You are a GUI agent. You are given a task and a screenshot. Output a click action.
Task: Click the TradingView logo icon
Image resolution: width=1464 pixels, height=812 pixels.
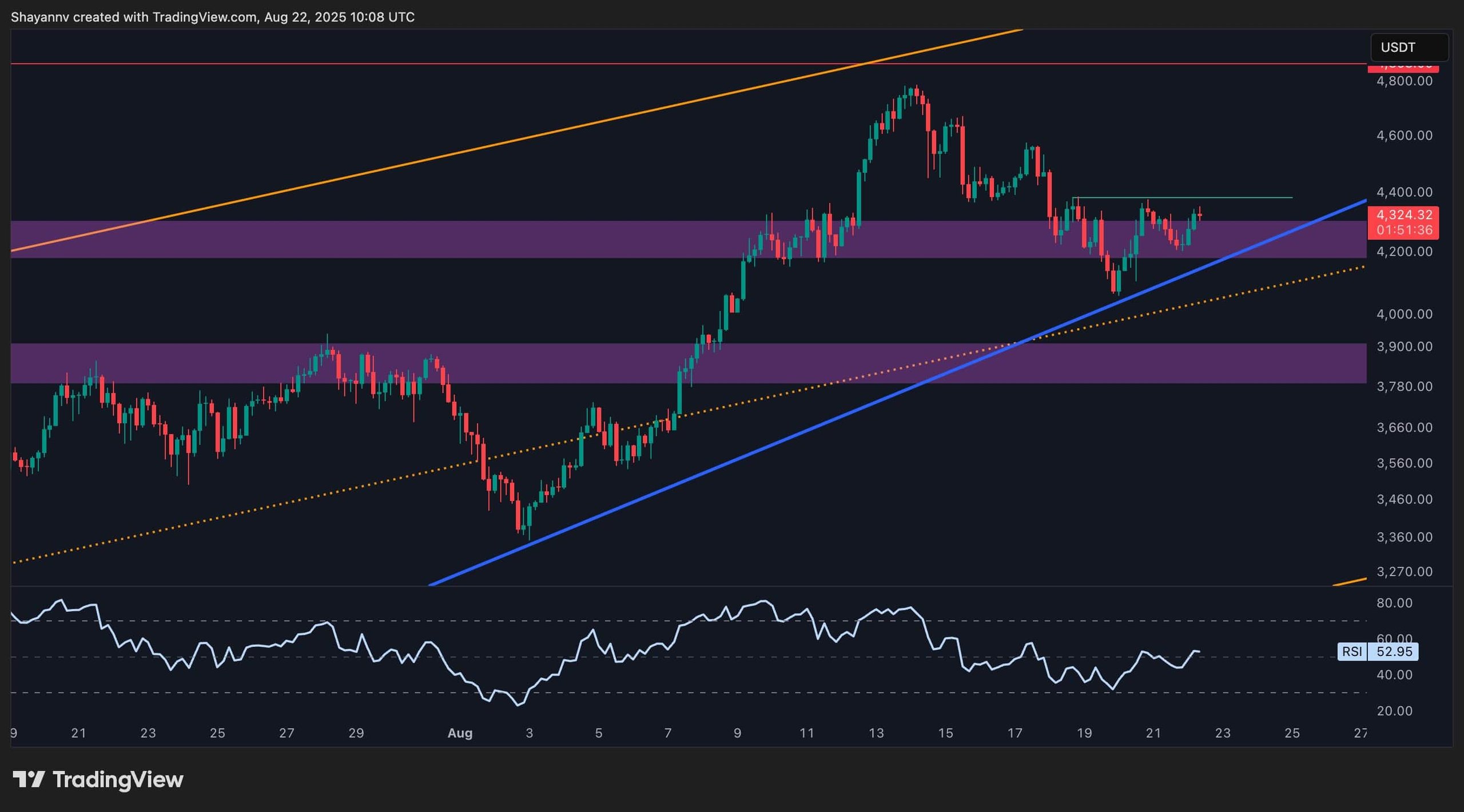click(29, 779)
